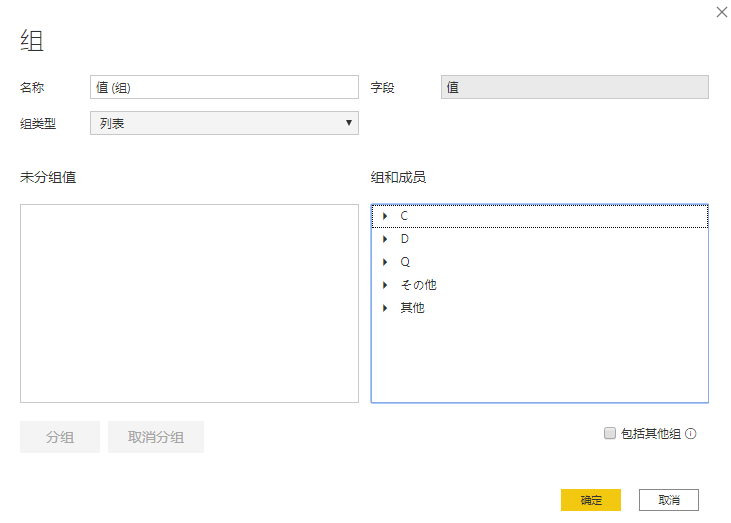The height and width of the screenshot is (523, 731).
Task: Click the 字段 field showing 值
Action: click(575, 87)
